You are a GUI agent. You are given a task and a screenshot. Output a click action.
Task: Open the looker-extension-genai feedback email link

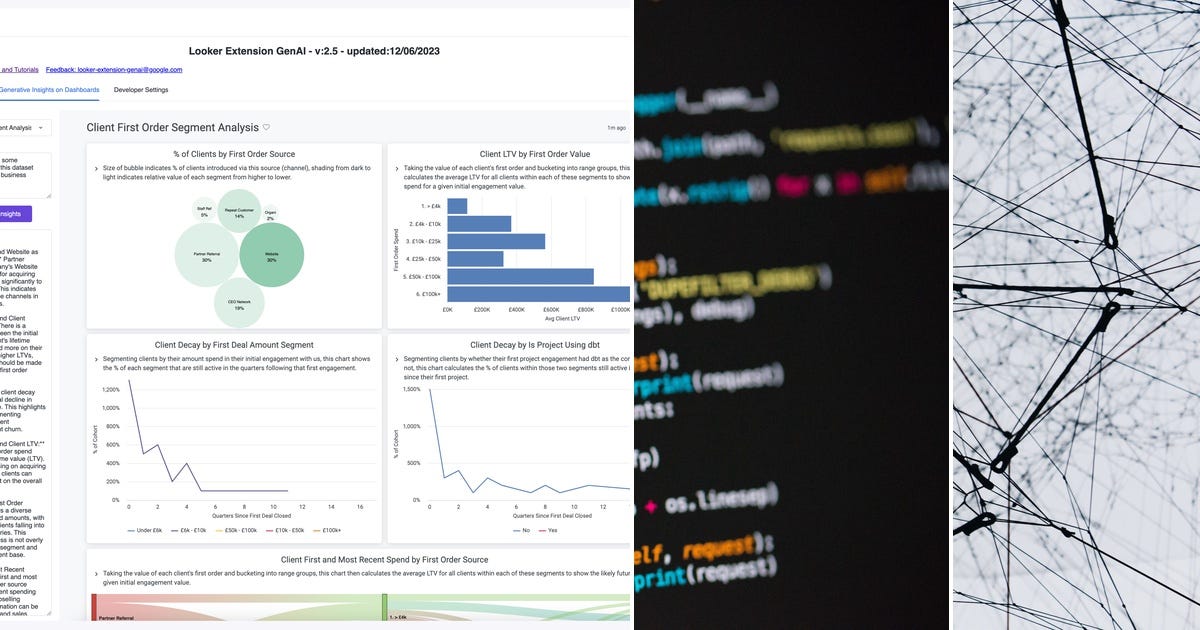[114, 70]
